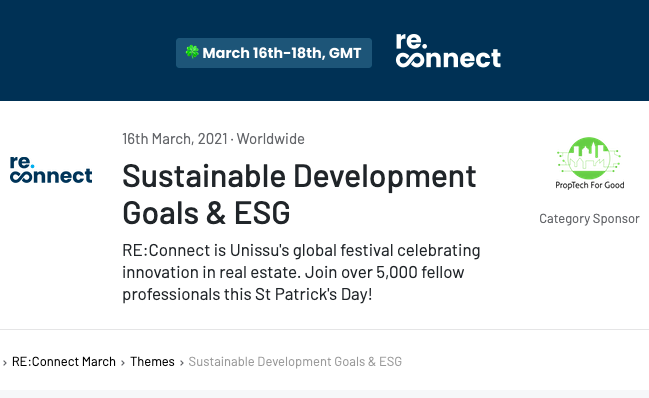This screenshot has height=398, width=649.
Task: Select the Sustainable Development Goals & ESG breadcrumb
Action: tap(295, 362)
